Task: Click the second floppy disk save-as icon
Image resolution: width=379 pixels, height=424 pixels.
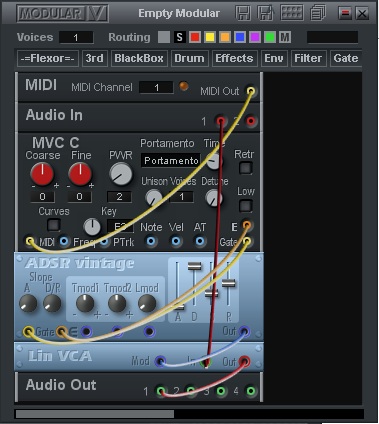Action: pyautogui.click(x=265, y=13)
